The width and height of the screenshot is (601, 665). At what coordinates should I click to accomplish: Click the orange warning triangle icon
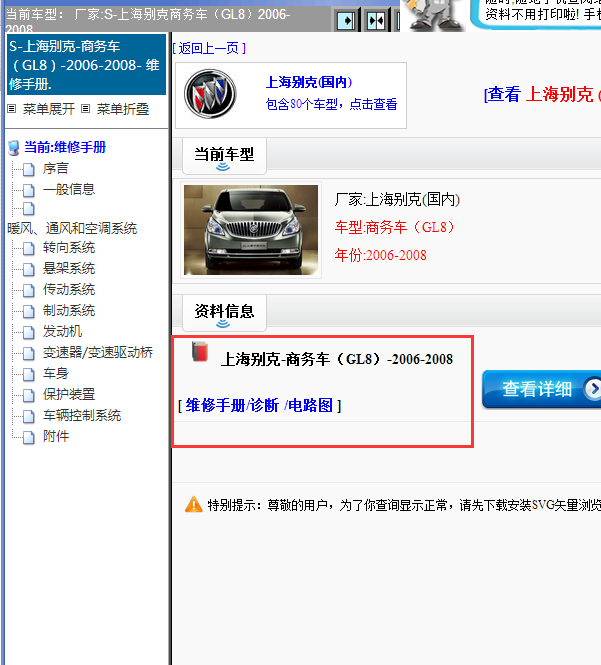(x=194, y=505)
